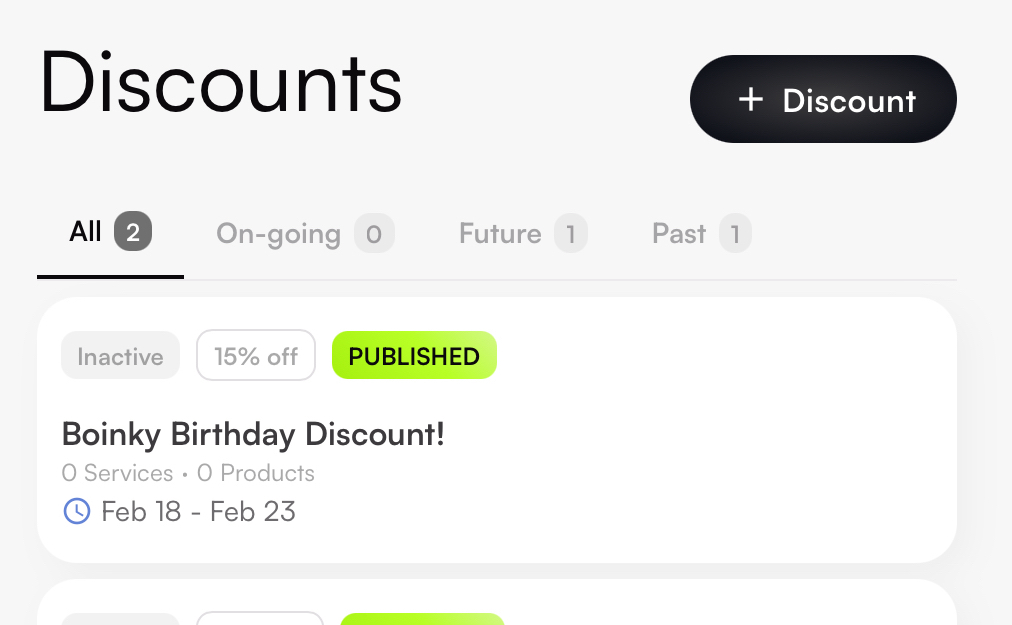This screenshot has height=625, width=1012.
Task: Open the On-going discounts tab
Action: pos(278,234)
